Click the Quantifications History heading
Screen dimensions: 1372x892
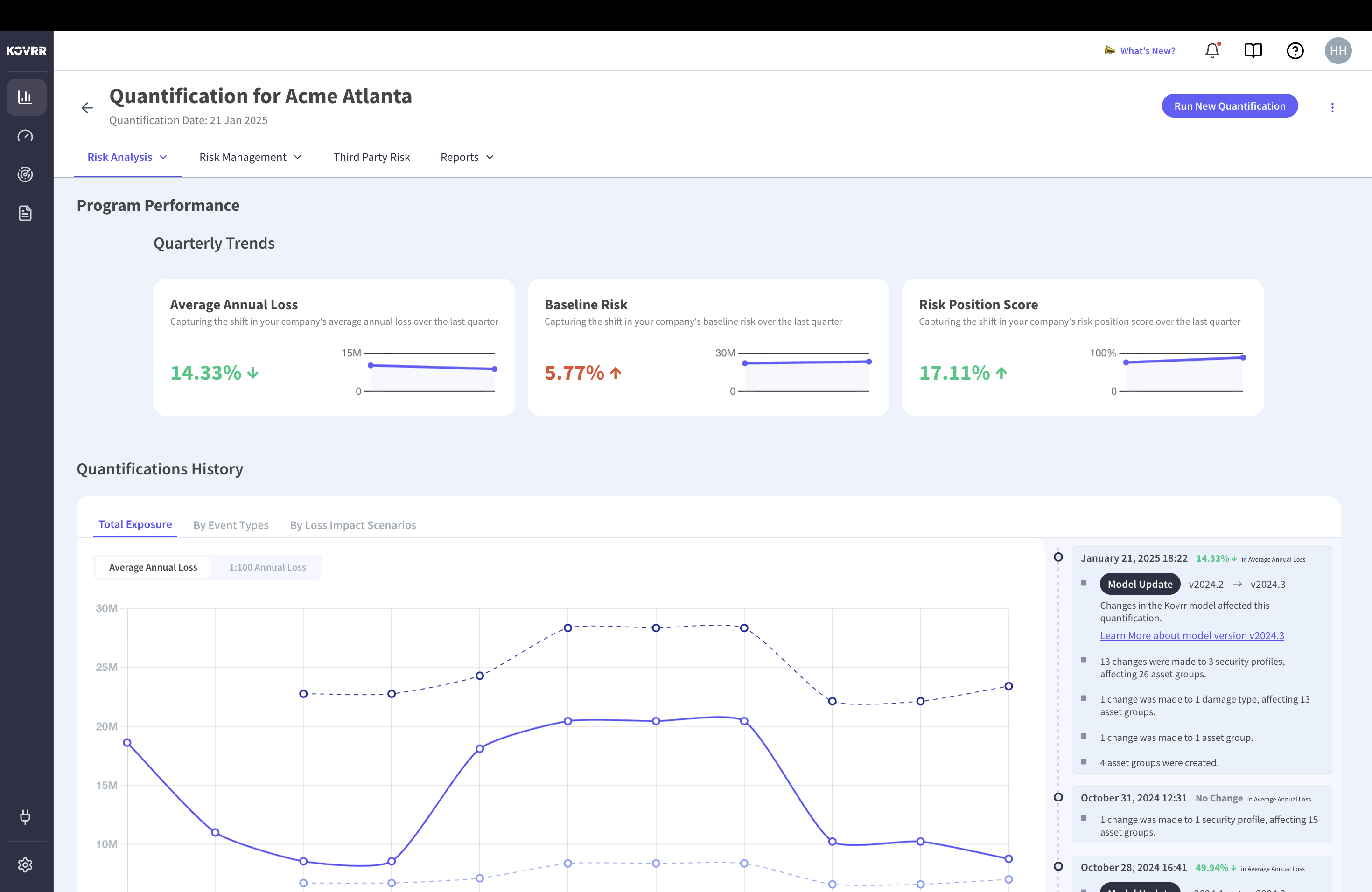[160, 468]
